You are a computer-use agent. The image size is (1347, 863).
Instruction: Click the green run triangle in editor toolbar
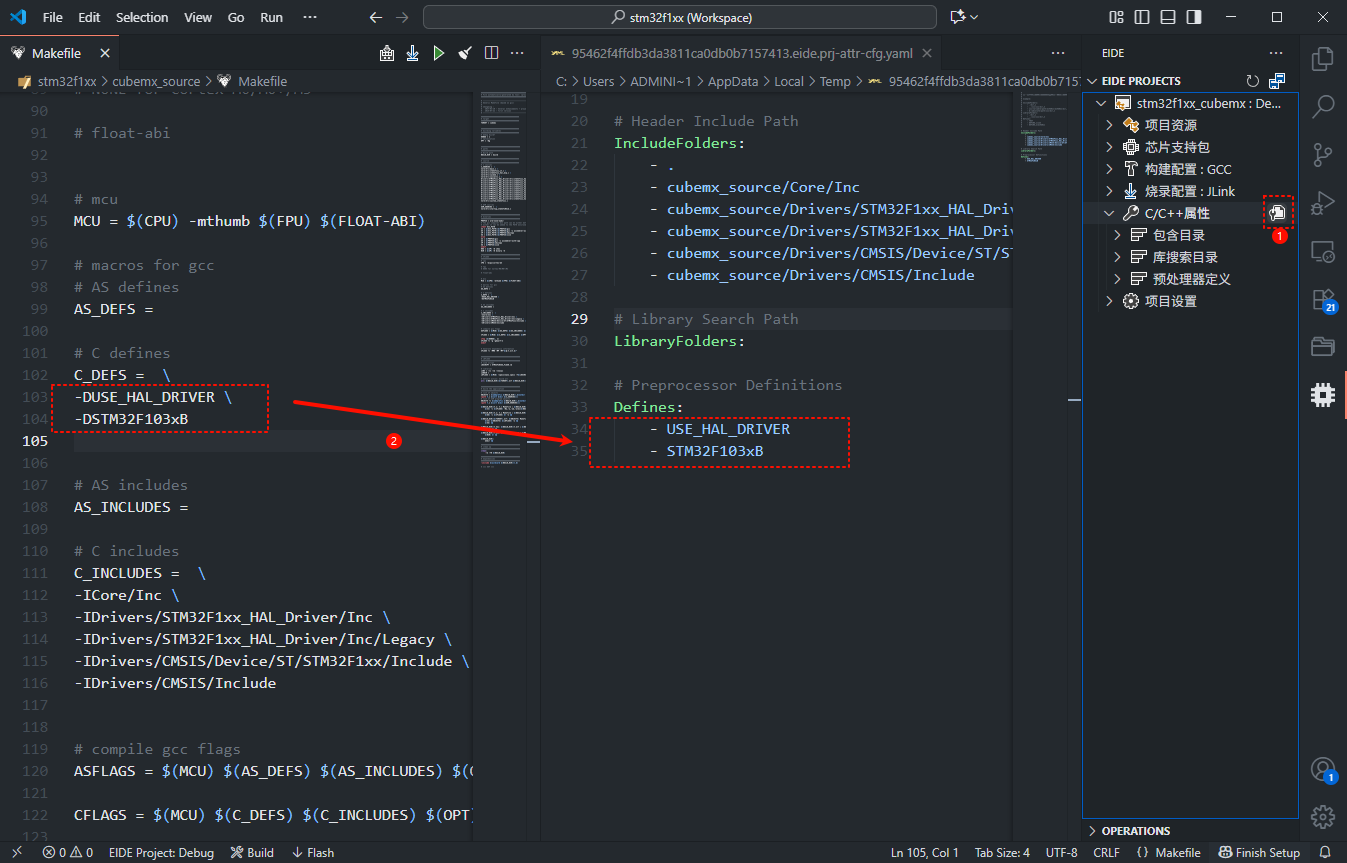pos(438,53)
